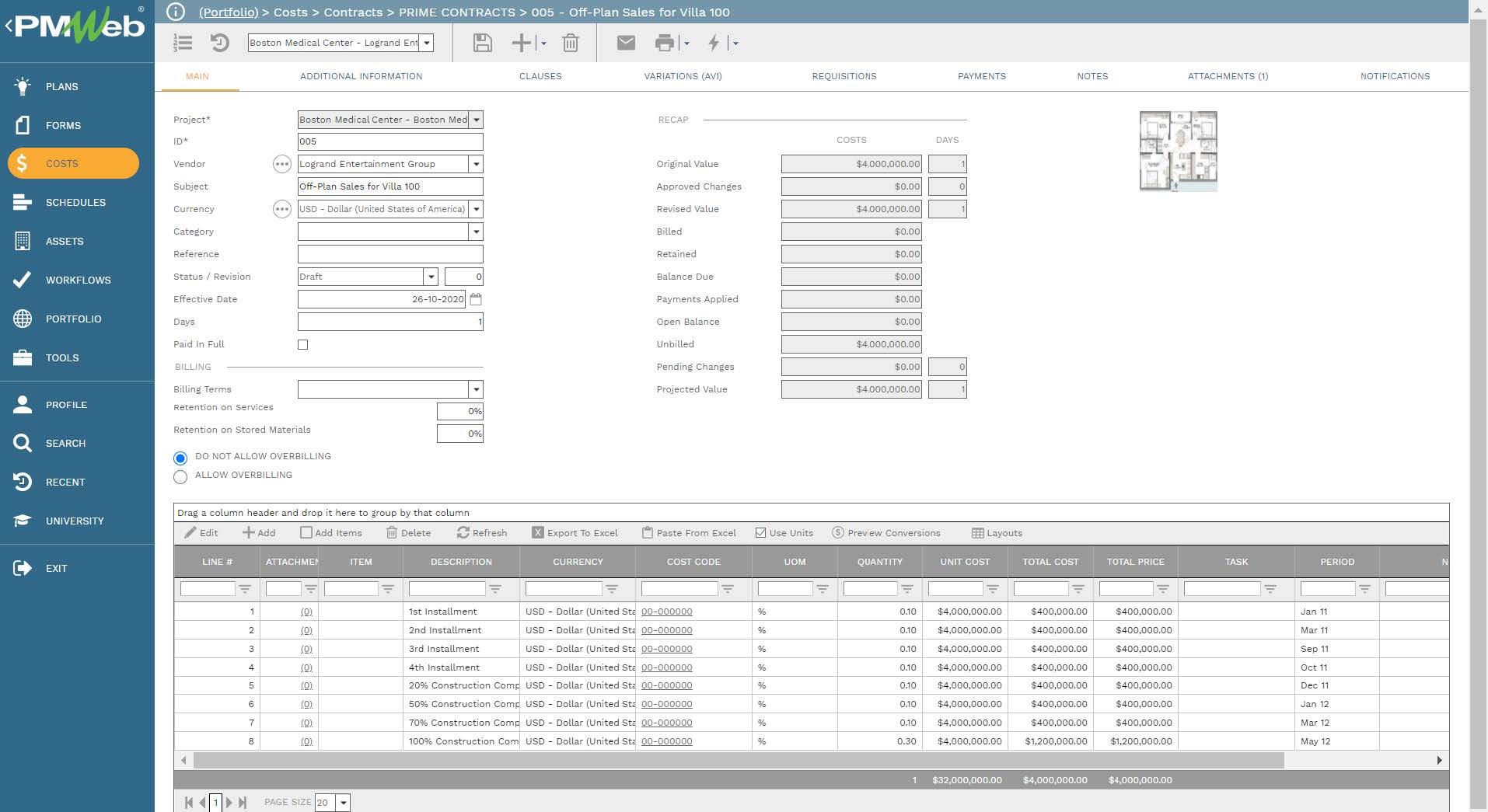This screenshot has height=812, width=1488.
Task: Open the Effective Date calendar picker
Action: (476, 299)
